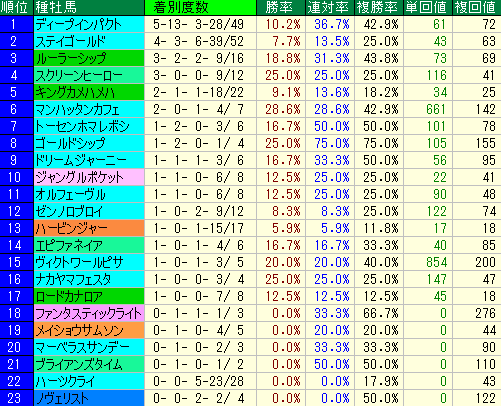Click the 5-13- 3-28/49 record cell
The height and width of the screenshot is (406, 501).
[x=200, y=24]
